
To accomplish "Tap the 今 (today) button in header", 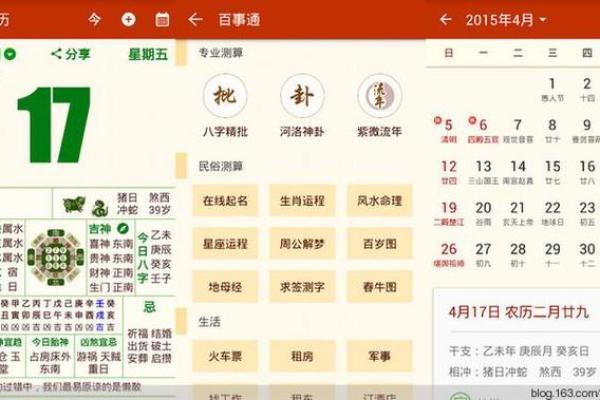I will tap(95, 19).
